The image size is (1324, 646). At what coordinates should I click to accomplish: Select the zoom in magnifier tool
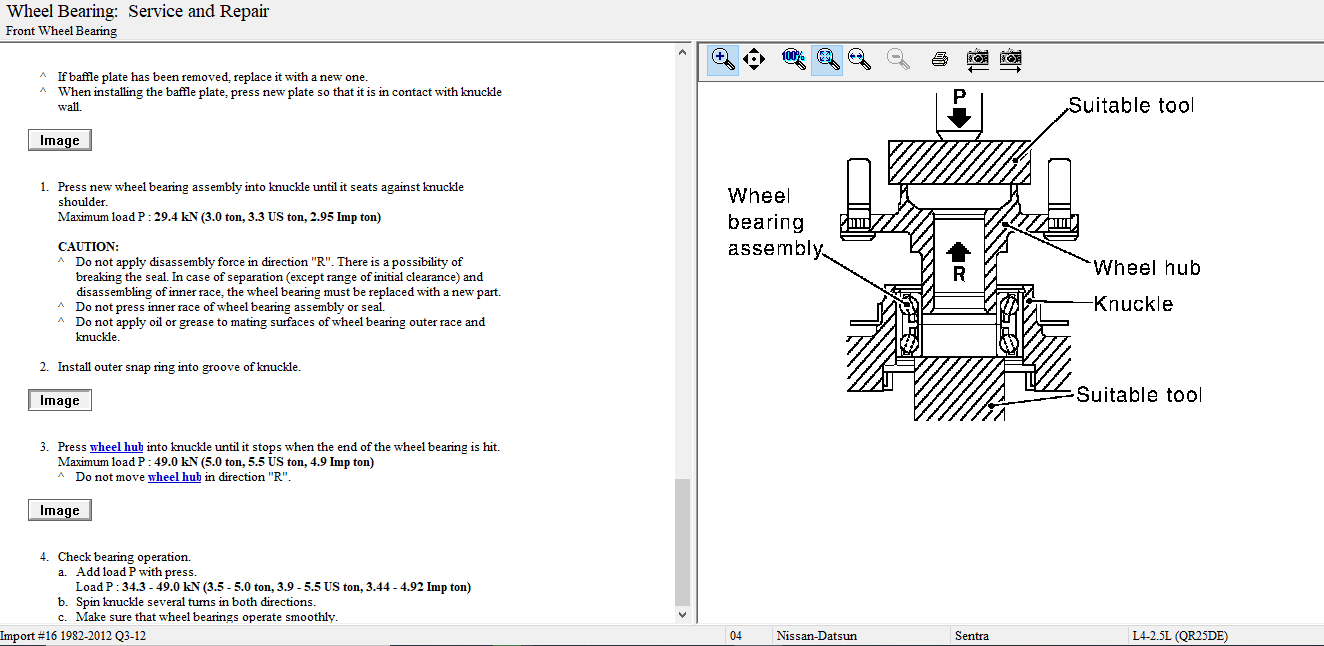[723, 59]
